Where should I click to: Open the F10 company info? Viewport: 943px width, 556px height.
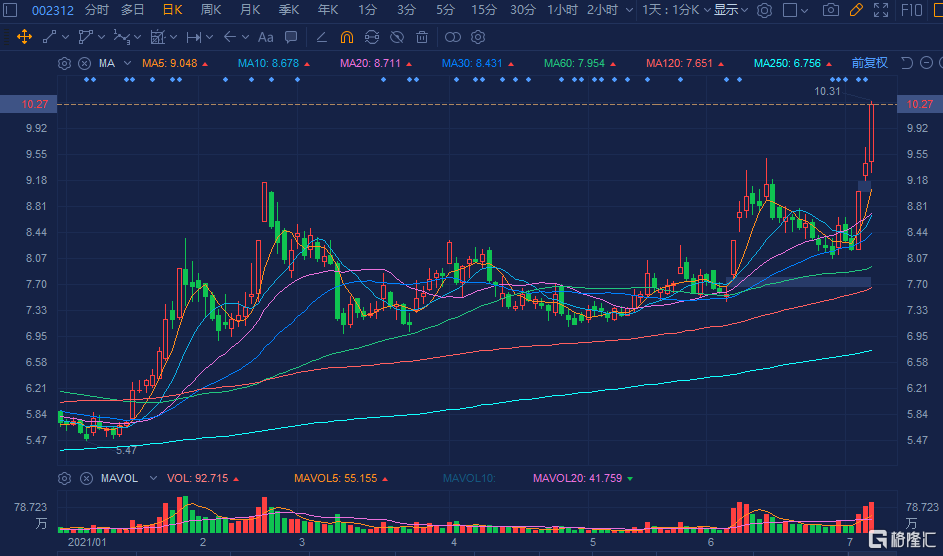pyautogui.click(x=912, y=10)
